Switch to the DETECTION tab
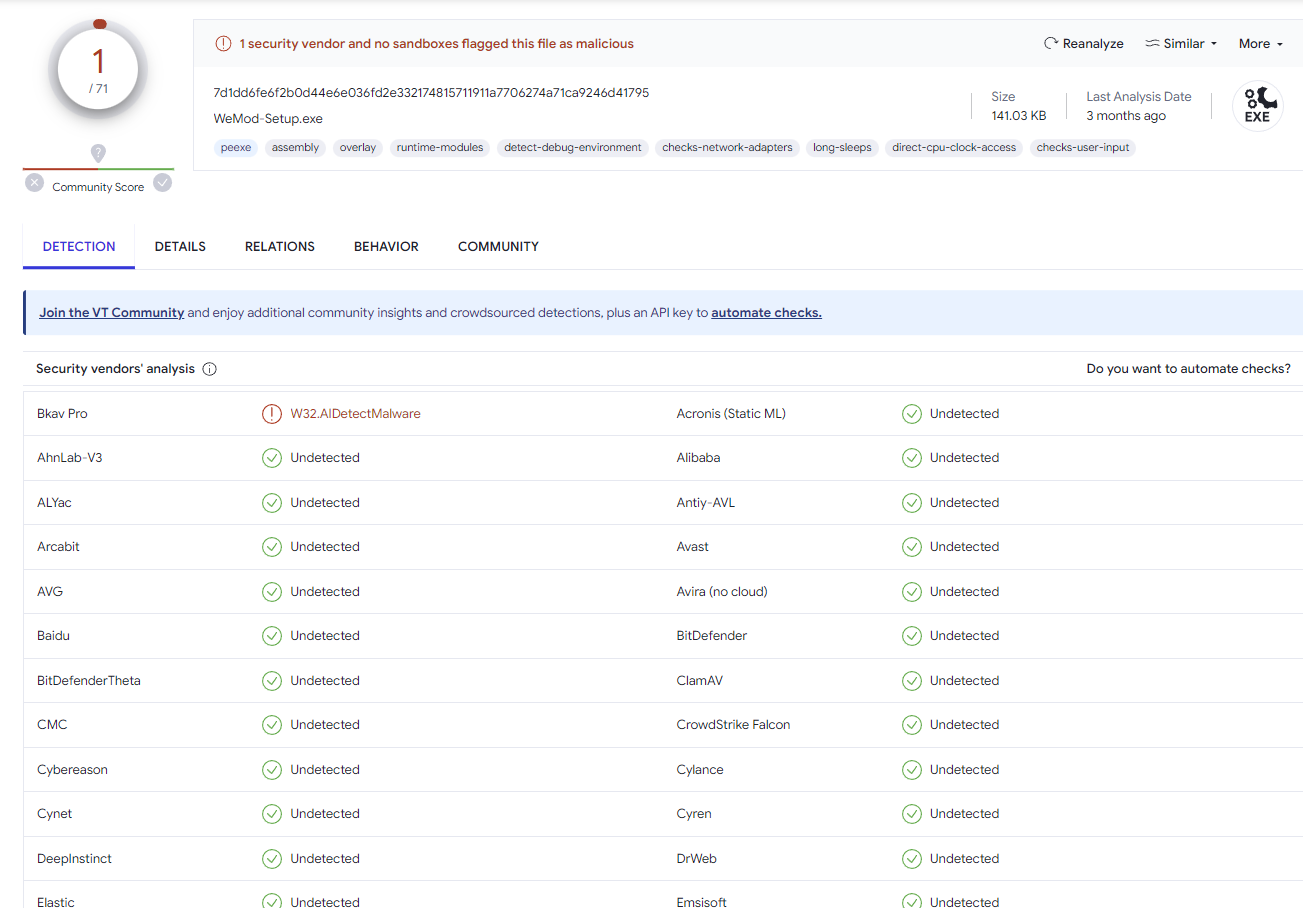Image resolution: width=1303 pixels, height=908 pixels. pos(79,246)
